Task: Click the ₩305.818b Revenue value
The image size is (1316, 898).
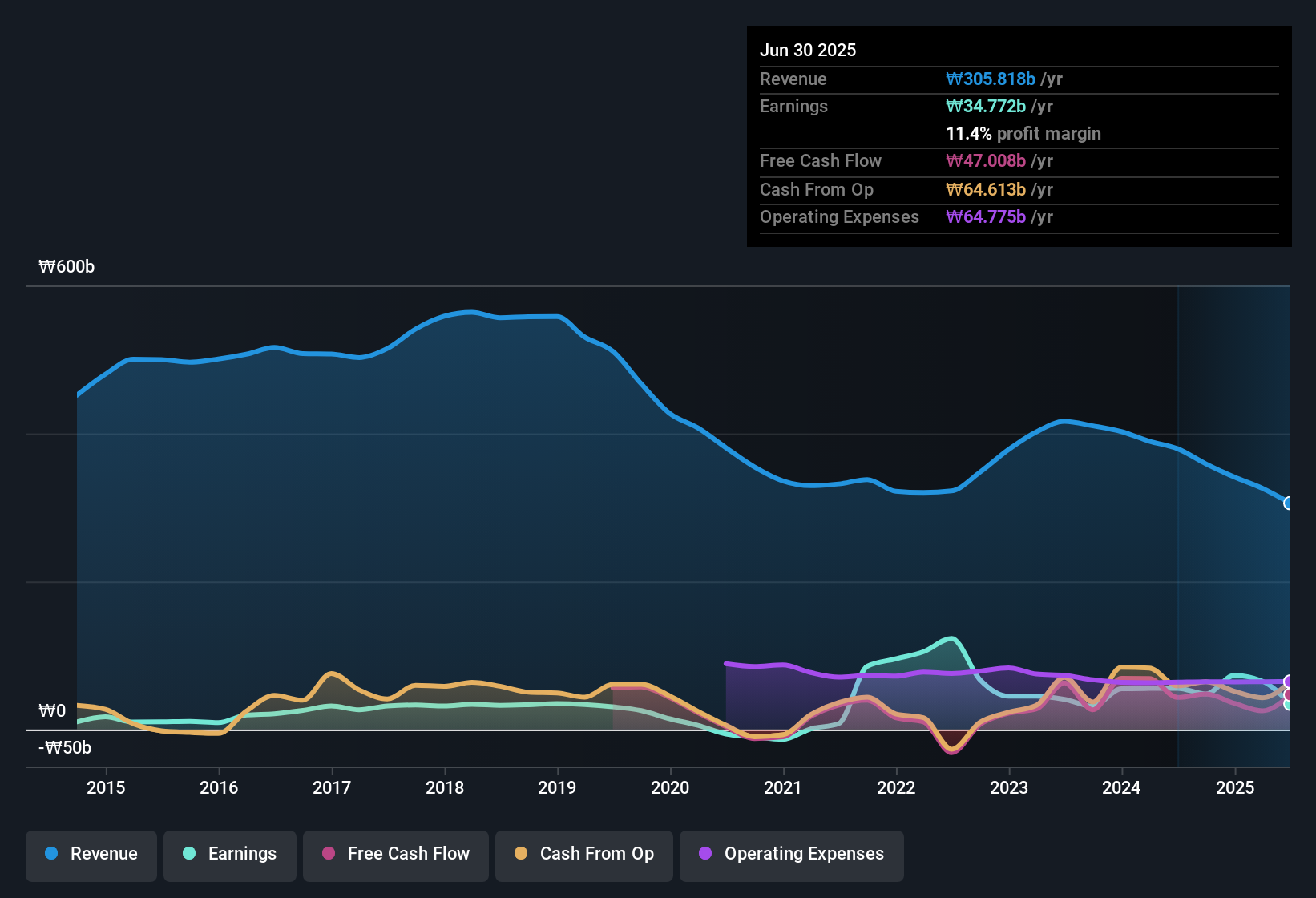Action: [991, 79]
